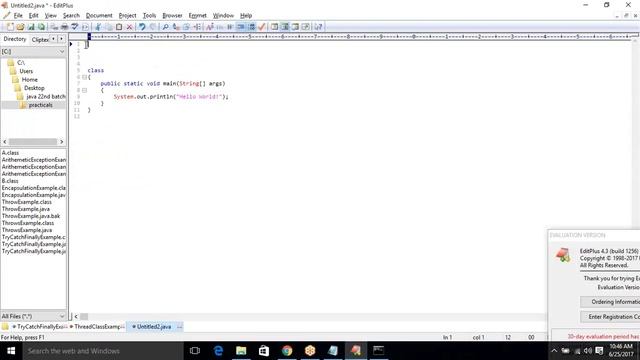Switch to the Directory sidebar tab

(x=15, y=39)
